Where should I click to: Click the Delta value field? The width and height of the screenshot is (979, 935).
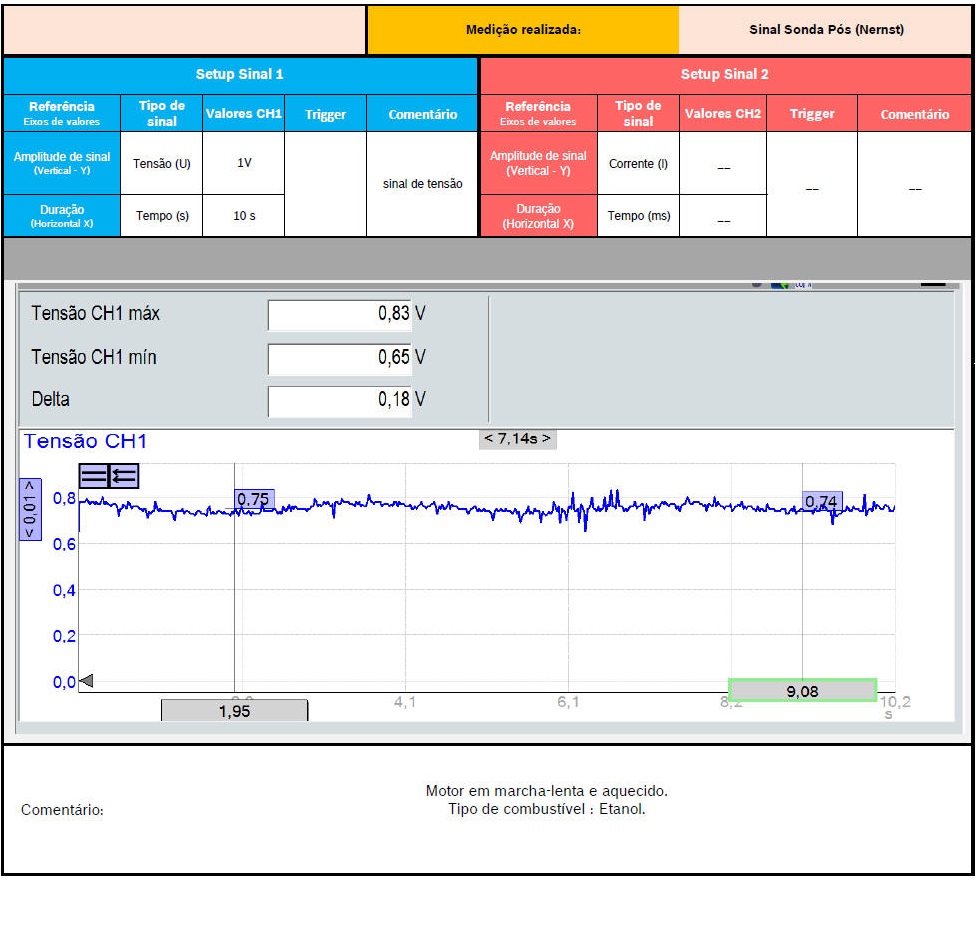pyautogui.click(x=340, y=400)
